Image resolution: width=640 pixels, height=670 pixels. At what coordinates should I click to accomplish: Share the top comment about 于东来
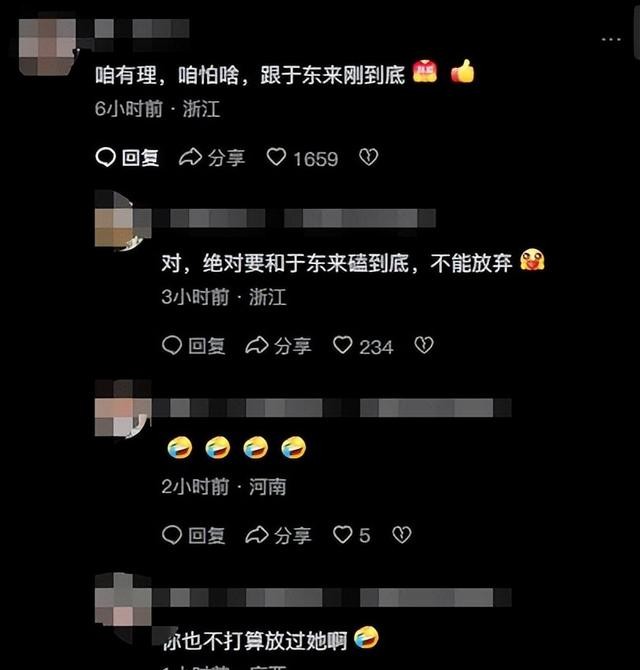tap(212, 158)
